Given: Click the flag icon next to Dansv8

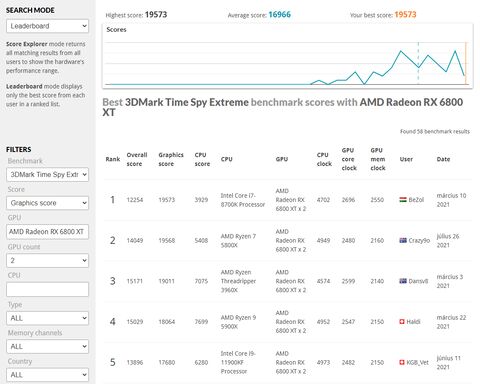Looking at the screenshot, I should [x=403, y=281].
